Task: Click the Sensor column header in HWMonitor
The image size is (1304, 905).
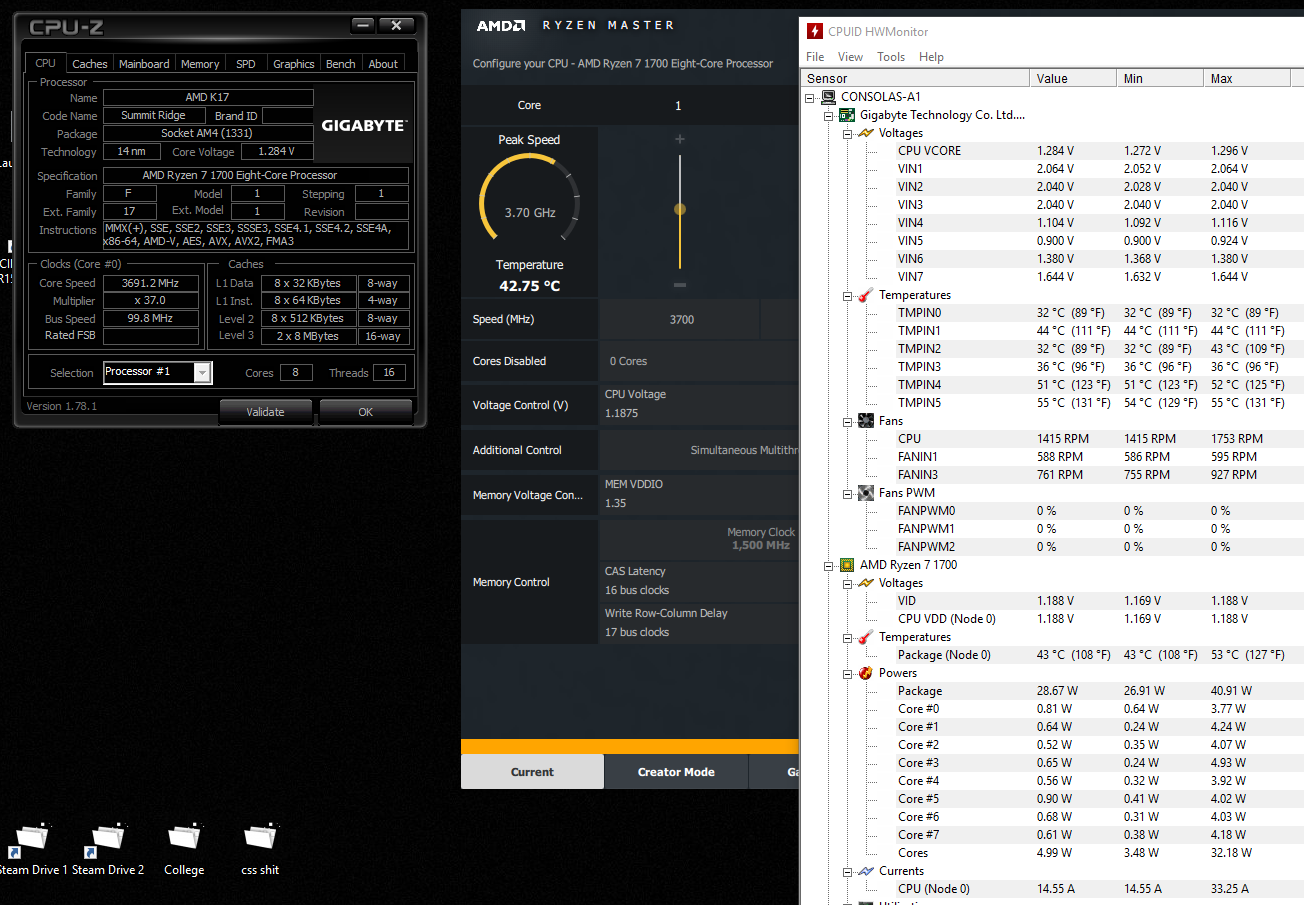Action: pyautogui.click(x=916, y=78)
